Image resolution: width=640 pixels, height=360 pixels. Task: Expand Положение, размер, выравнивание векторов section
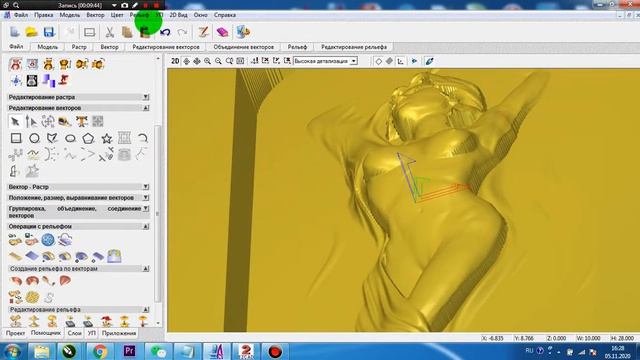(146, 198)
